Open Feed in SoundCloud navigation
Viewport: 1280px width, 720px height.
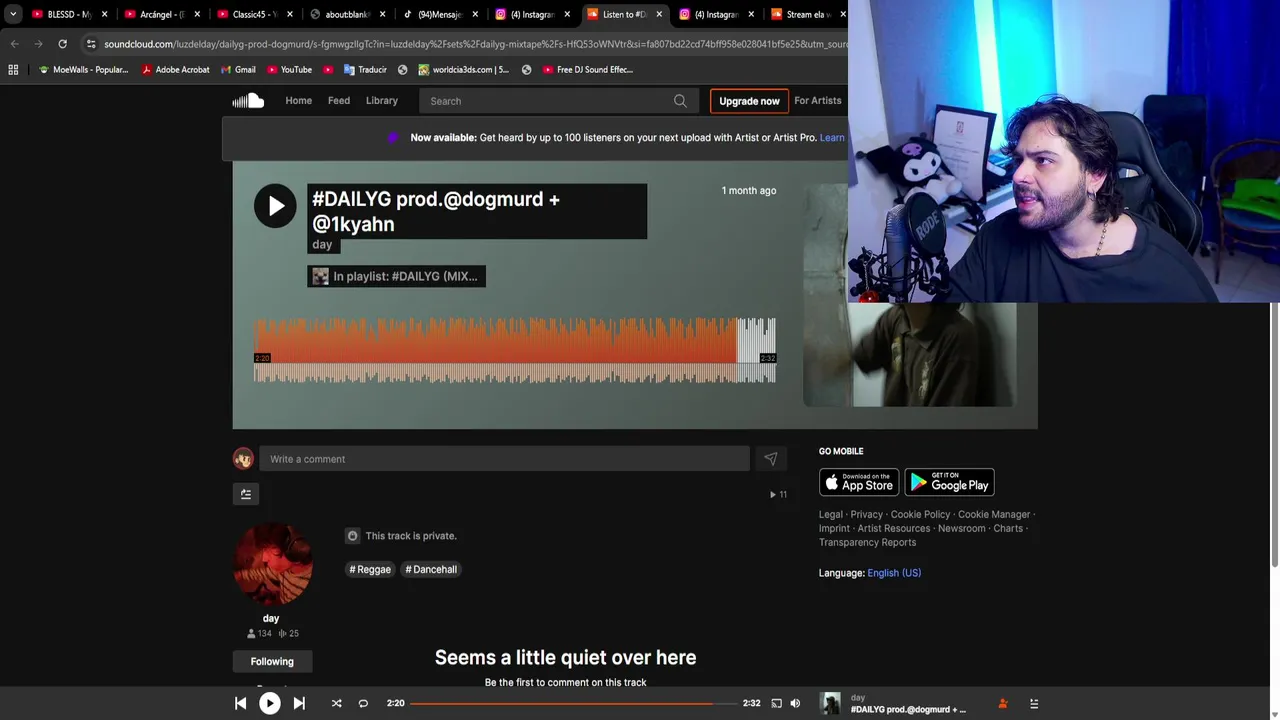tap(339, 100)
